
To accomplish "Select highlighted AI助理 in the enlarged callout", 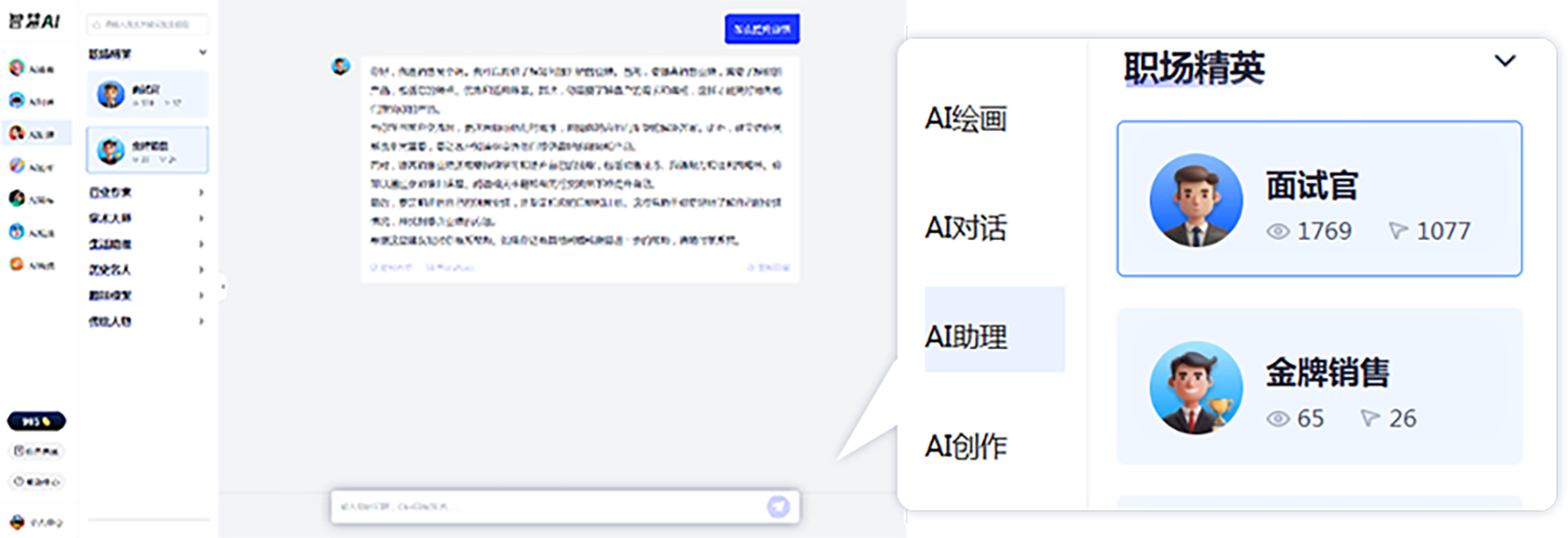I will 995,329.
